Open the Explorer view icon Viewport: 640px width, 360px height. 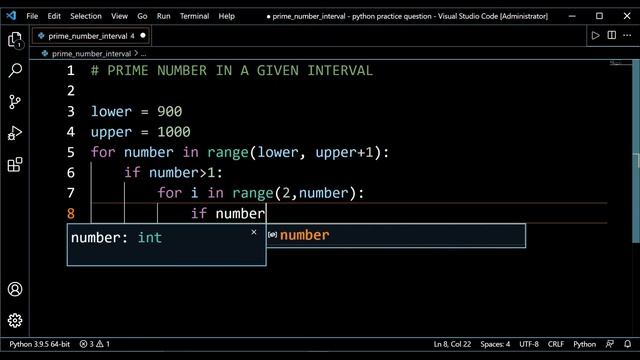tap(15, 40)
